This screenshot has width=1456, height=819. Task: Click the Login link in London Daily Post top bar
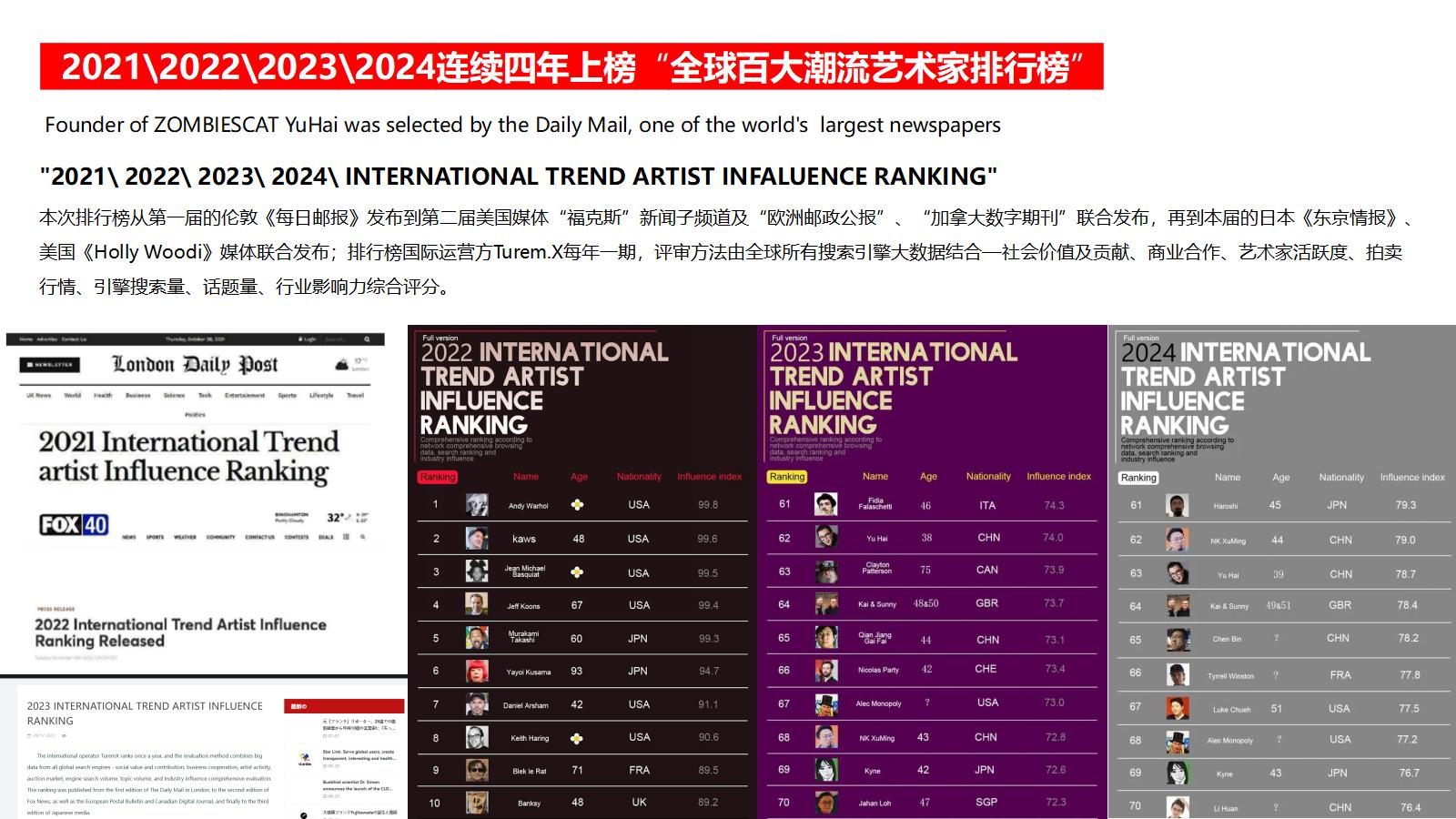[x=308, y=339]
